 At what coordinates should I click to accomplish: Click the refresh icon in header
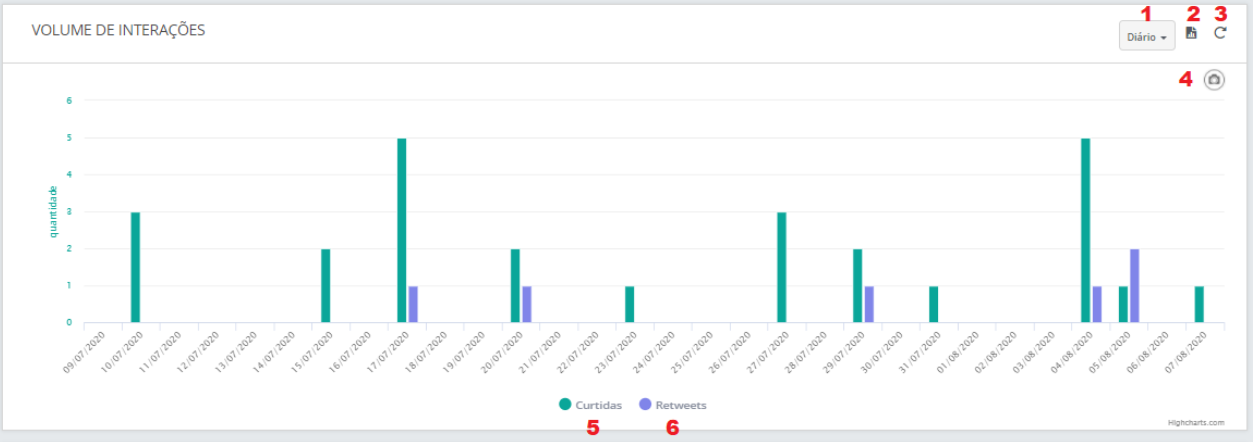1219,33
